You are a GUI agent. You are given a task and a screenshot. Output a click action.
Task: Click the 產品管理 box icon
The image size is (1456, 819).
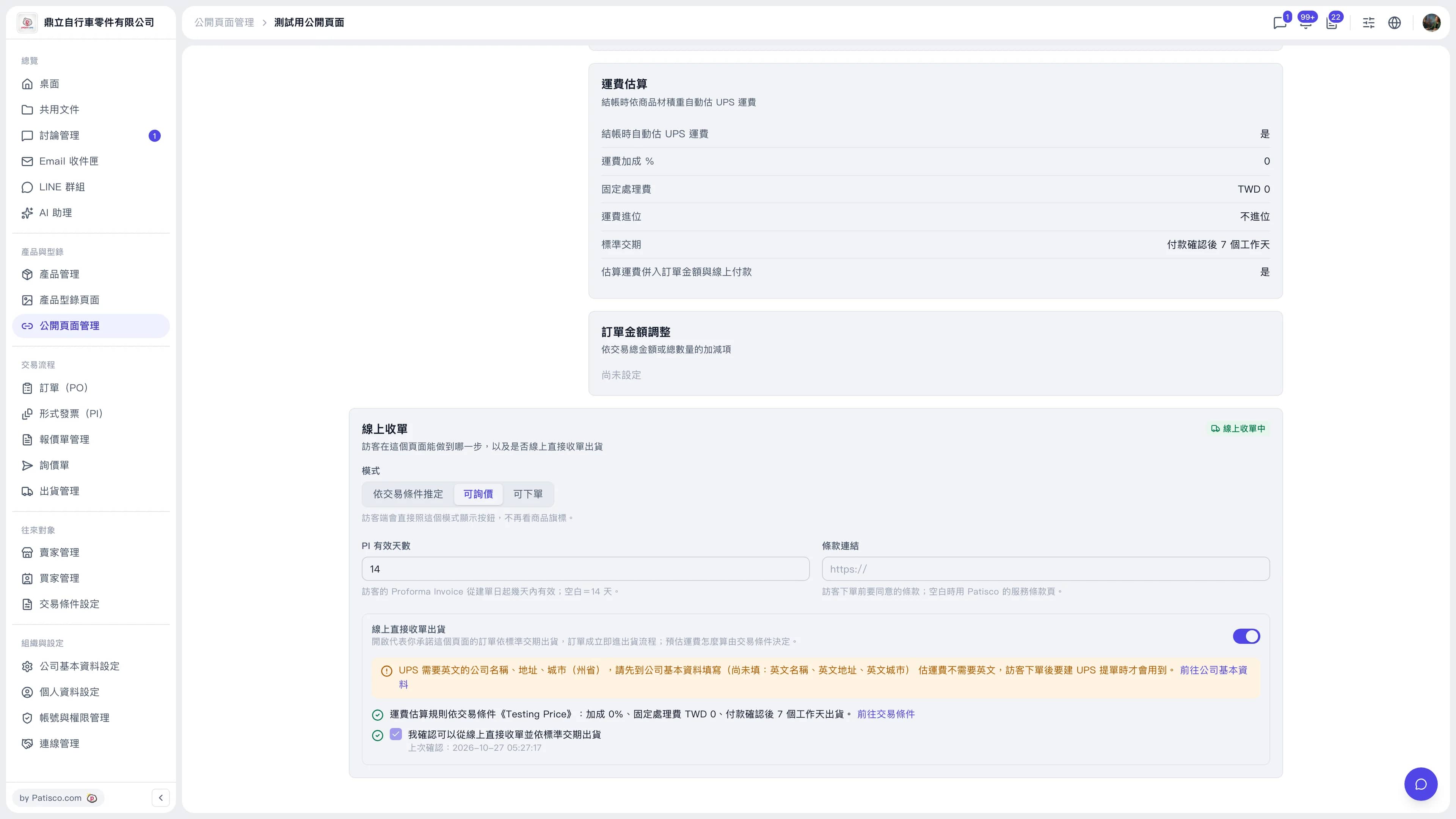click(x=27, y=274)
